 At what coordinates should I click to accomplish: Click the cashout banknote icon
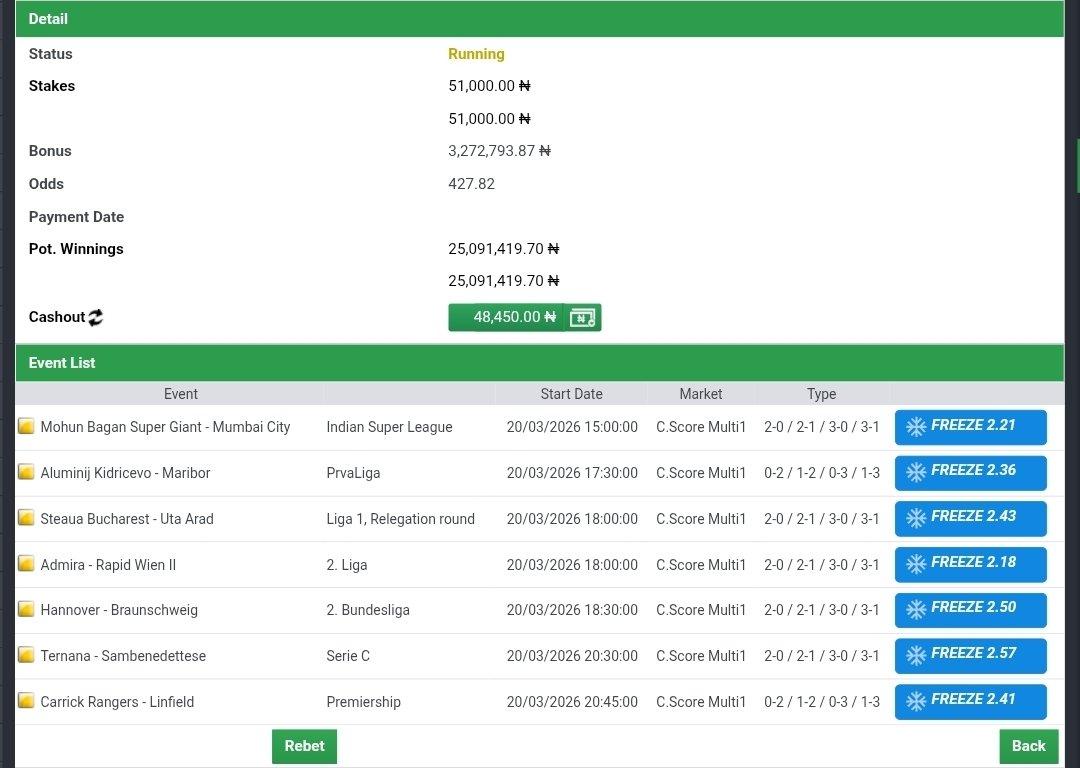(x=583, y=318)
